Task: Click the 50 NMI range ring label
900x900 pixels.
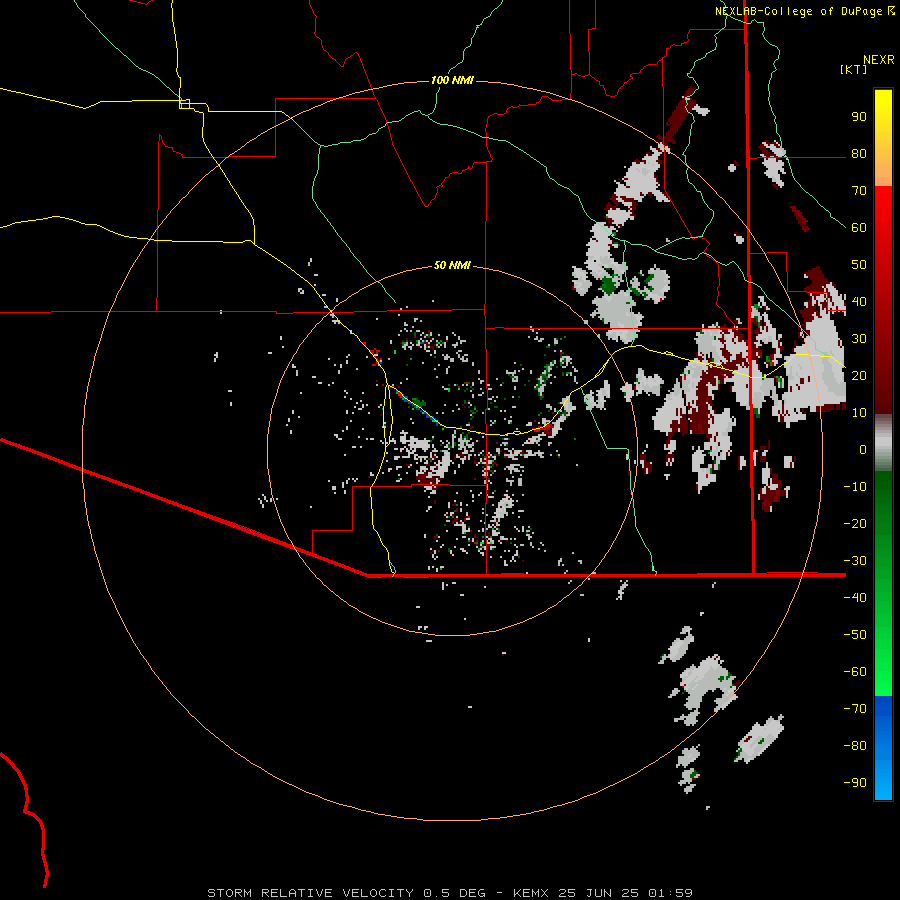Action: (x=452, y=265)
